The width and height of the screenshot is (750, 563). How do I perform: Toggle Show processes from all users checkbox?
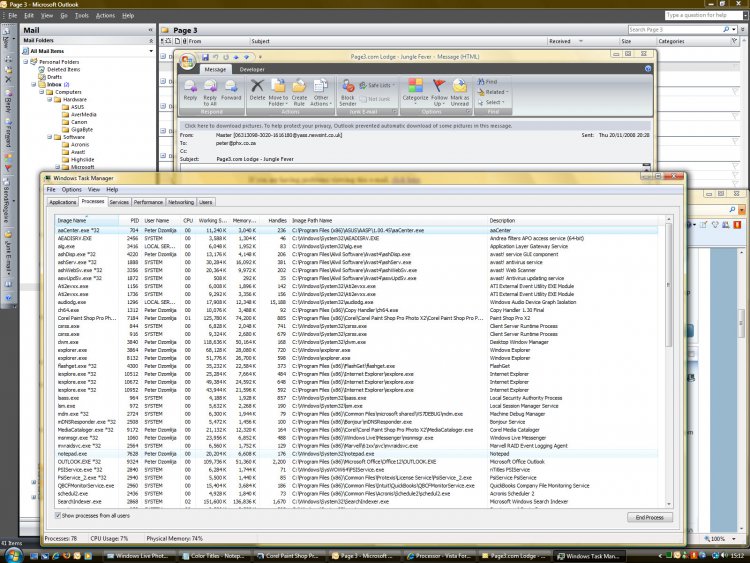pos(58,516)
